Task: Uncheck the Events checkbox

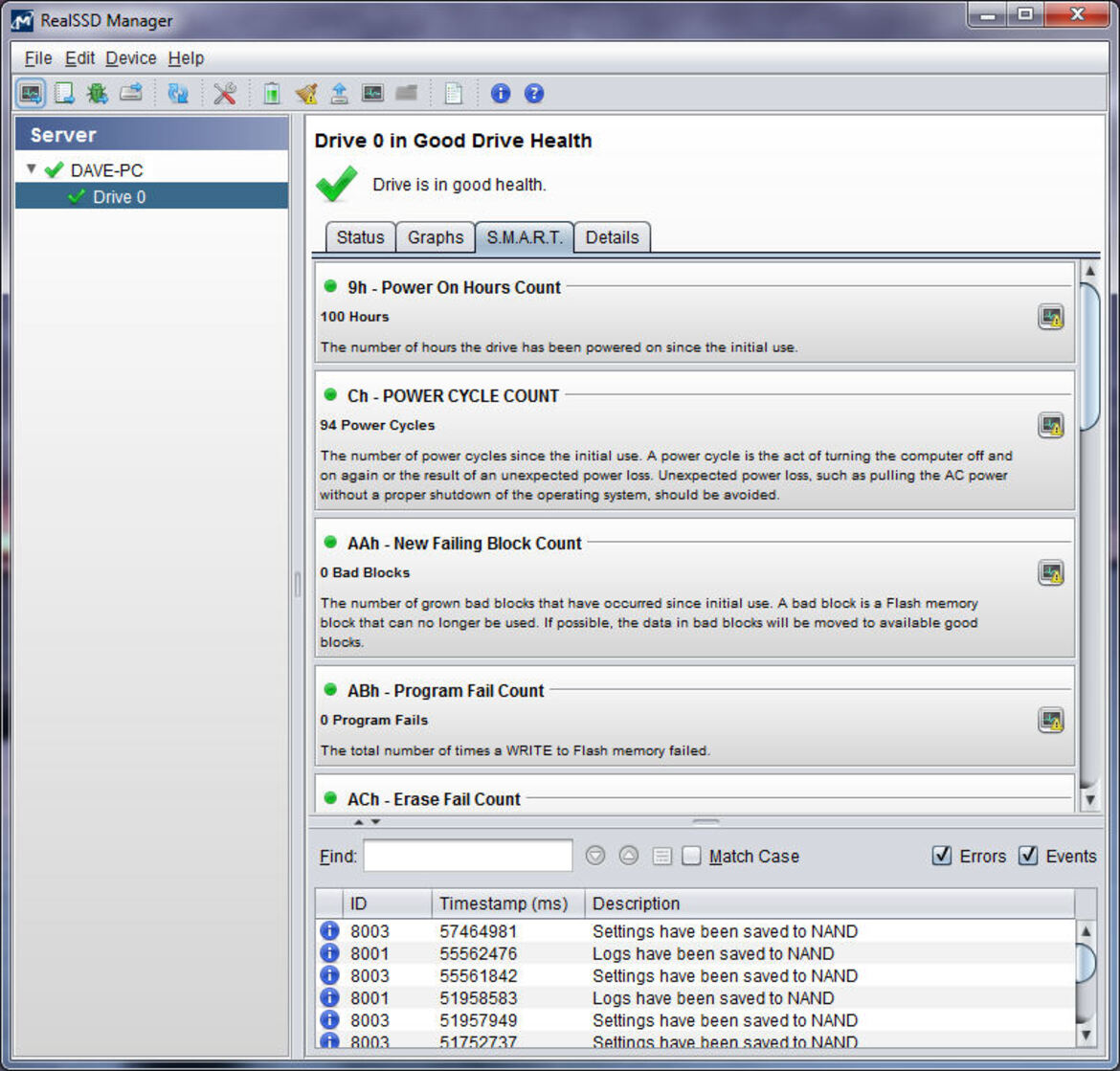Action: [x=1028, y=856]
